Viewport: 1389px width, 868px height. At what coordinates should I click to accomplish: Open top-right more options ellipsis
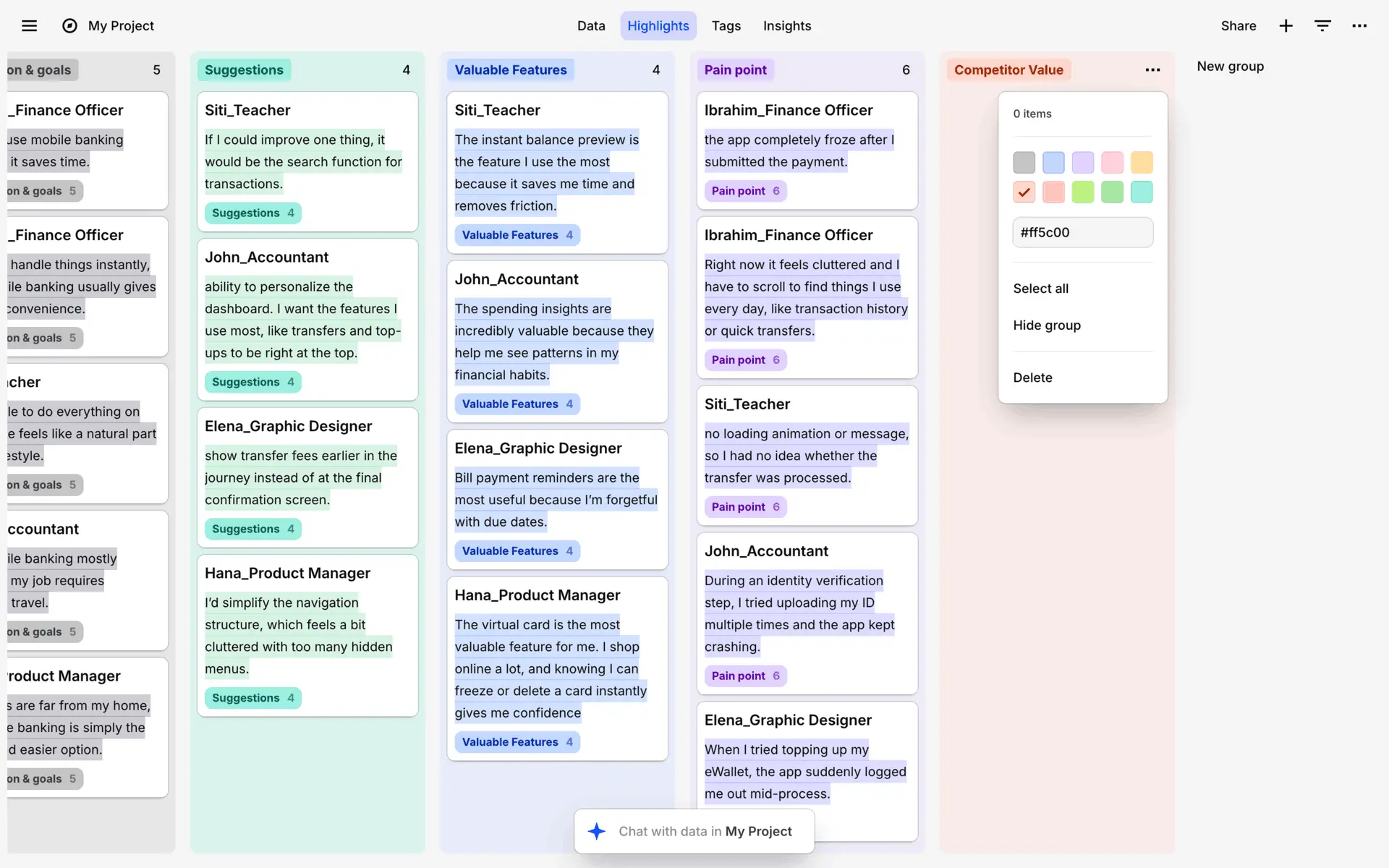pos(1359,26)
